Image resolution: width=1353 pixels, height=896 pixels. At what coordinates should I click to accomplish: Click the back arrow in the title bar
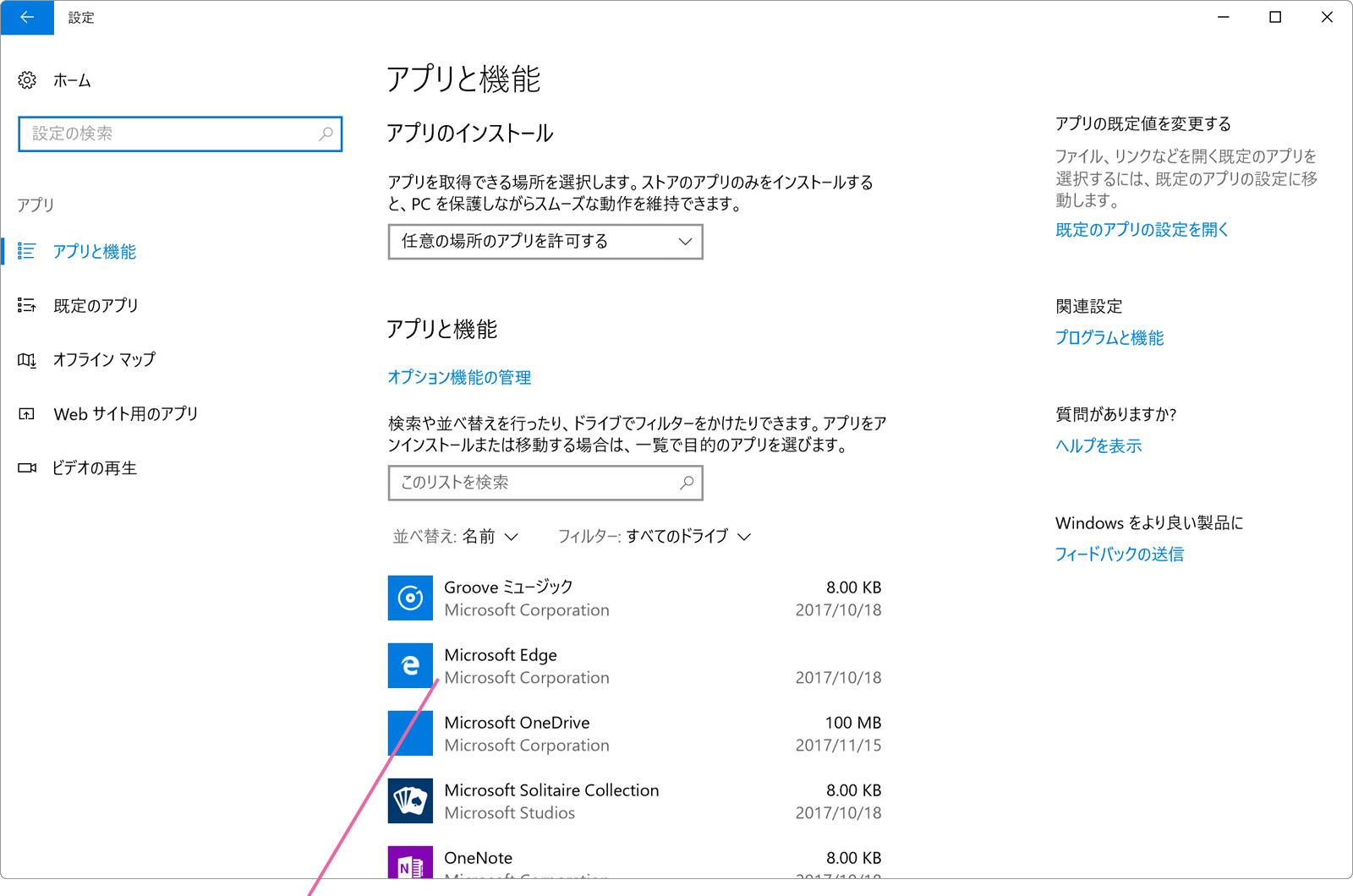[27, 17]
